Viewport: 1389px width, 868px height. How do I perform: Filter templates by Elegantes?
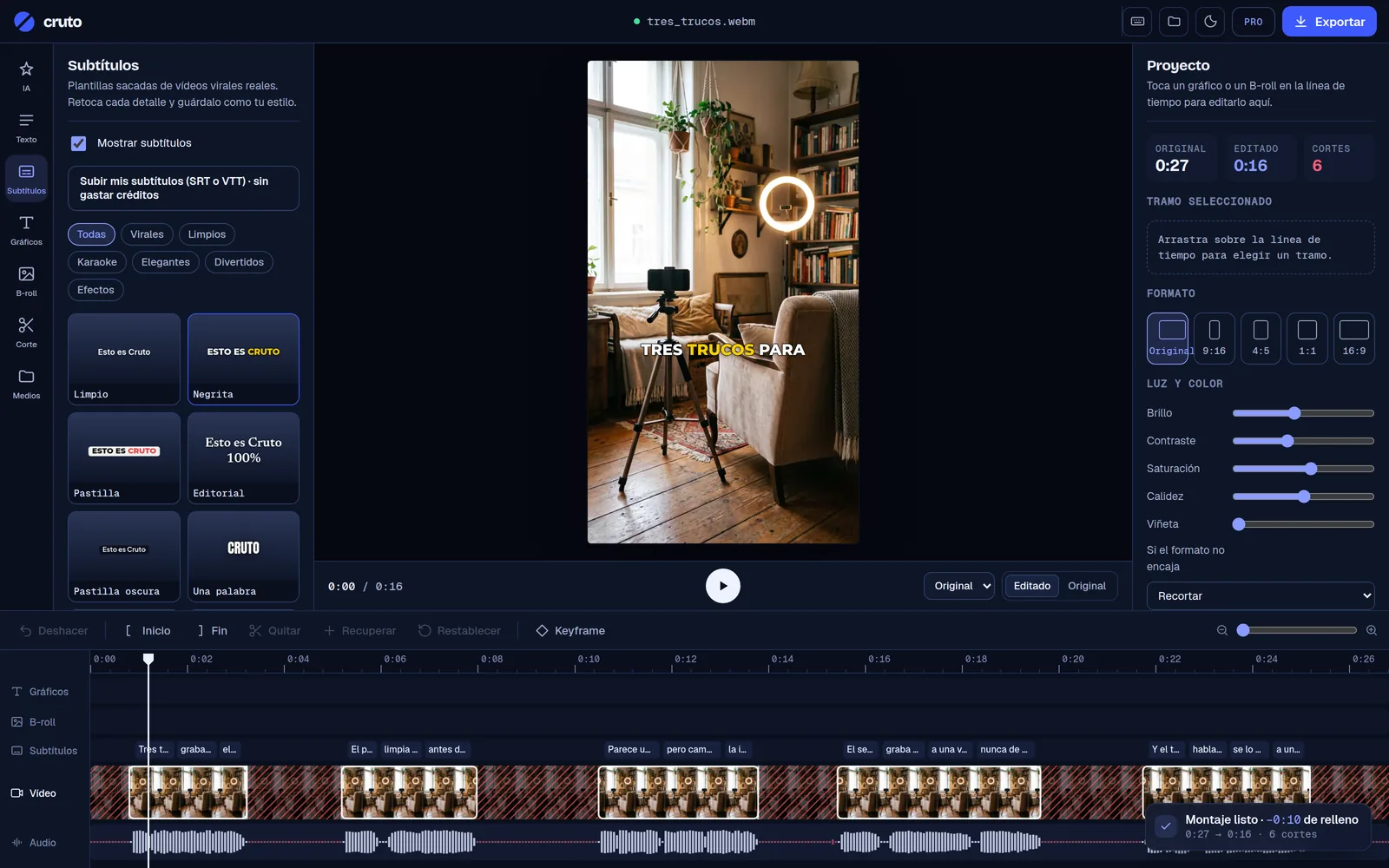click(x=166, y=262)
